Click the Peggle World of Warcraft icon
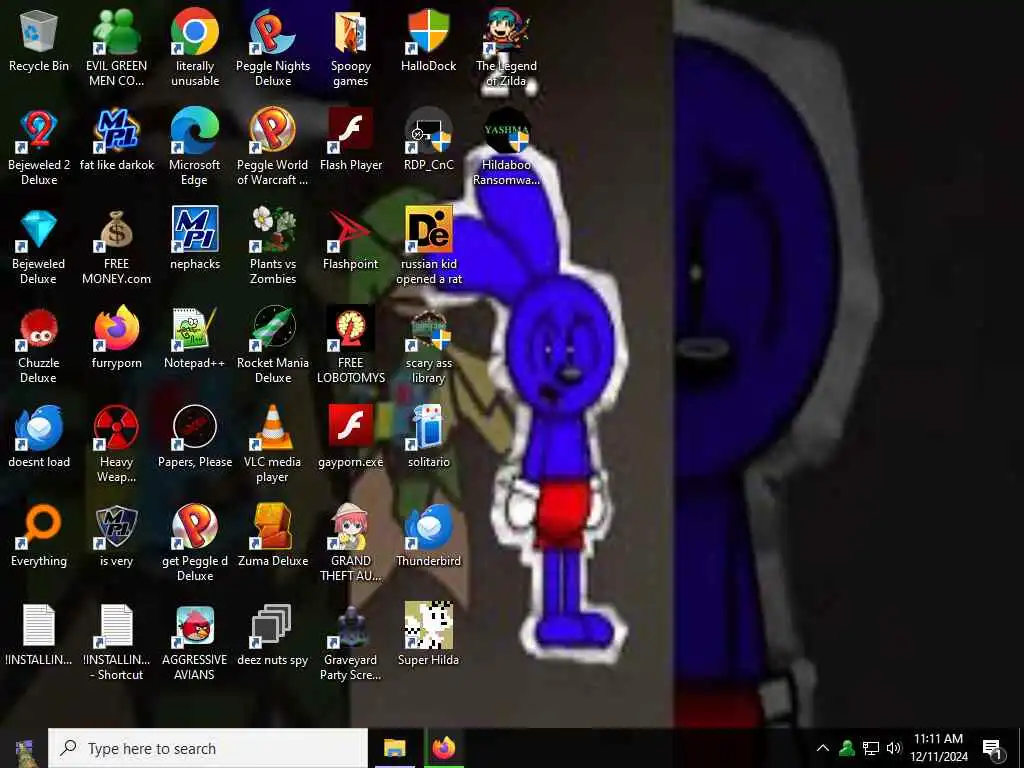Viewport: 1024px width, 768px height. [272, 131]
